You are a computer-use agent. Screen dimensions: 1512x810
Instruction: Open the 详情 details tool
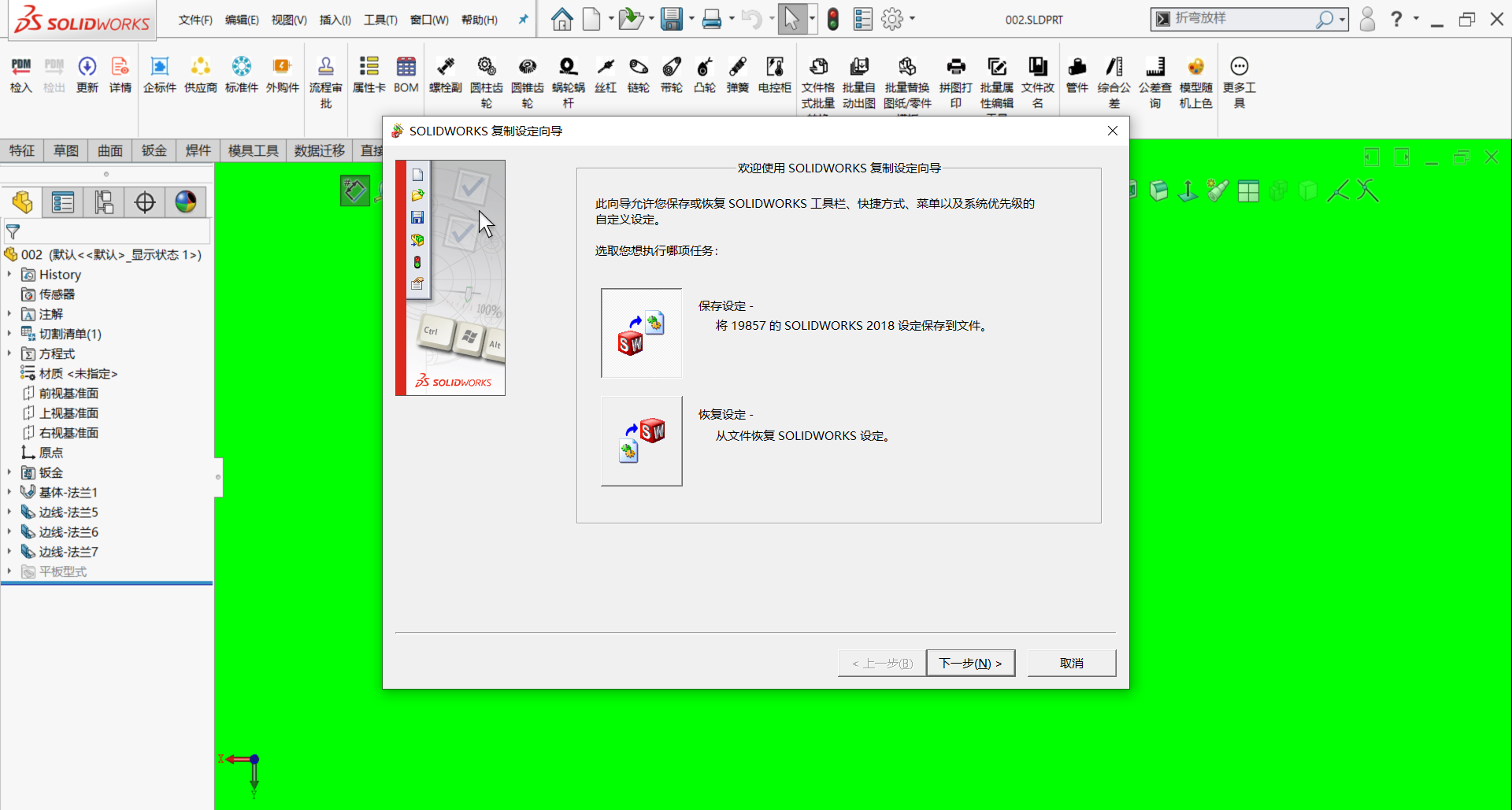point(120,75)
